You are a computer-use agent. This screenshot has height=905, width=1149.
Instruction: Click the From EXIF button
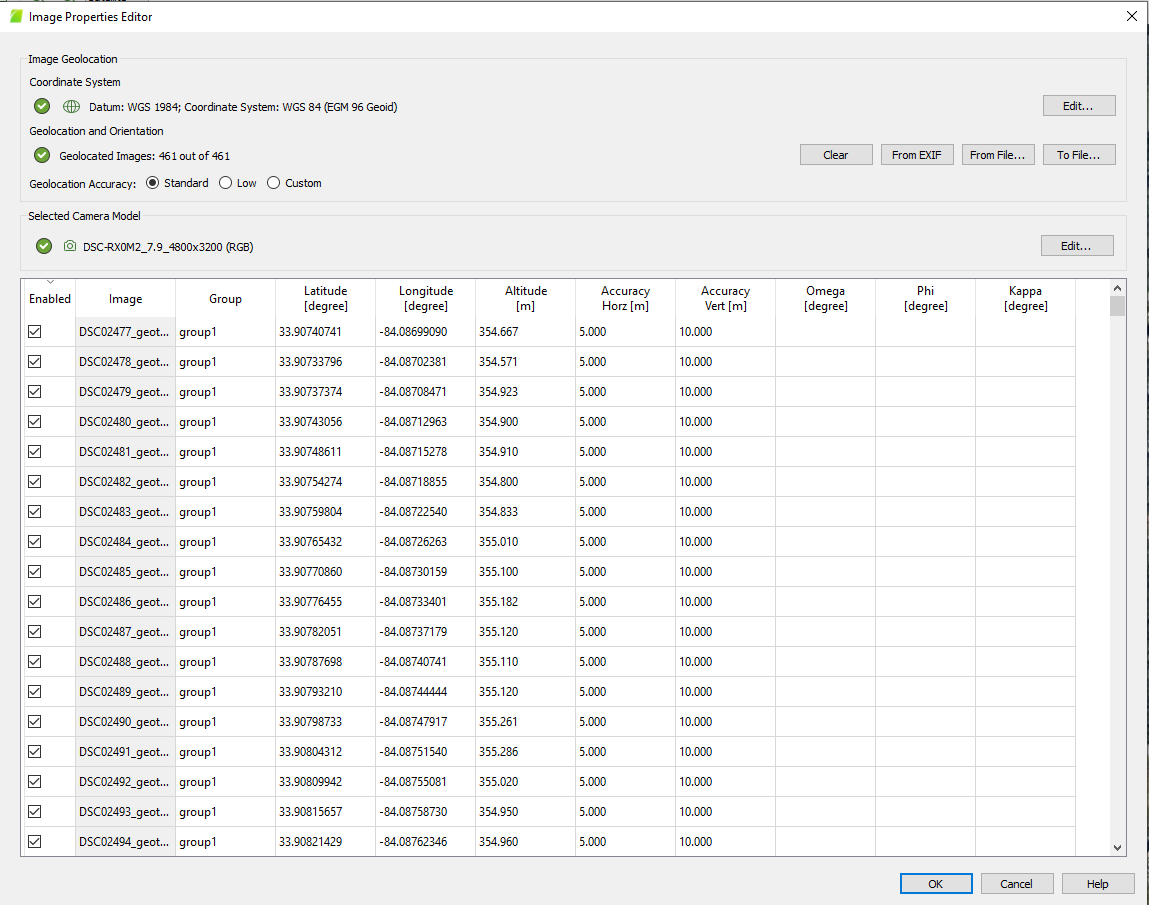pyautogui.click(x=917, y=154)
